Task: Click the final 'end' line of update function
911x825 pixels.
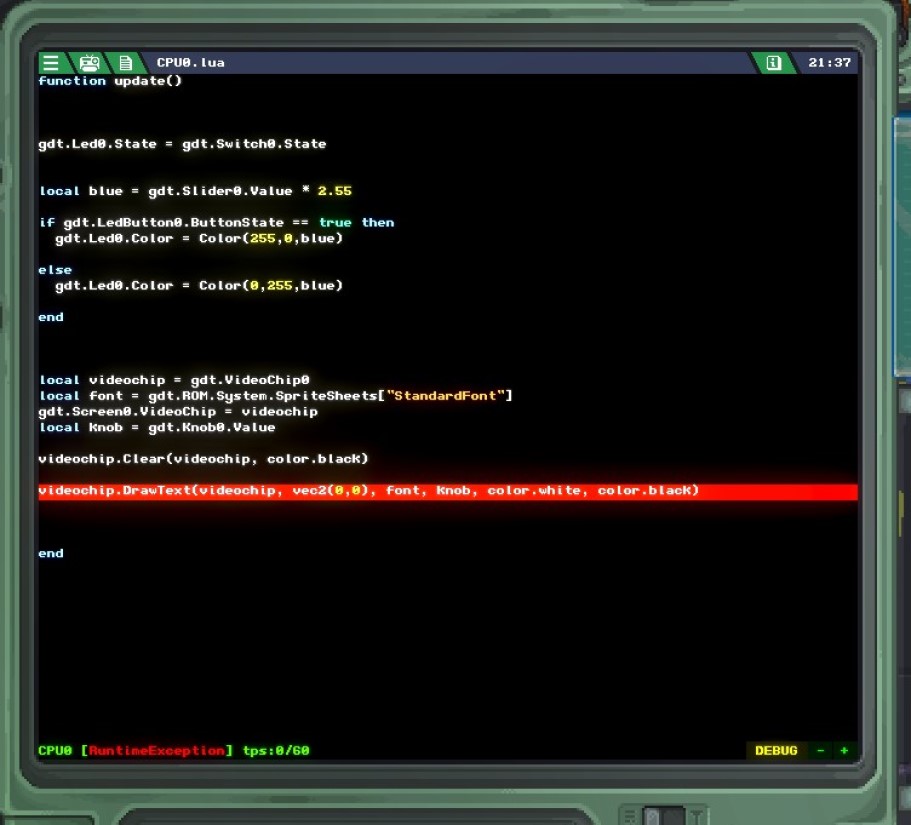Action: 51,553
